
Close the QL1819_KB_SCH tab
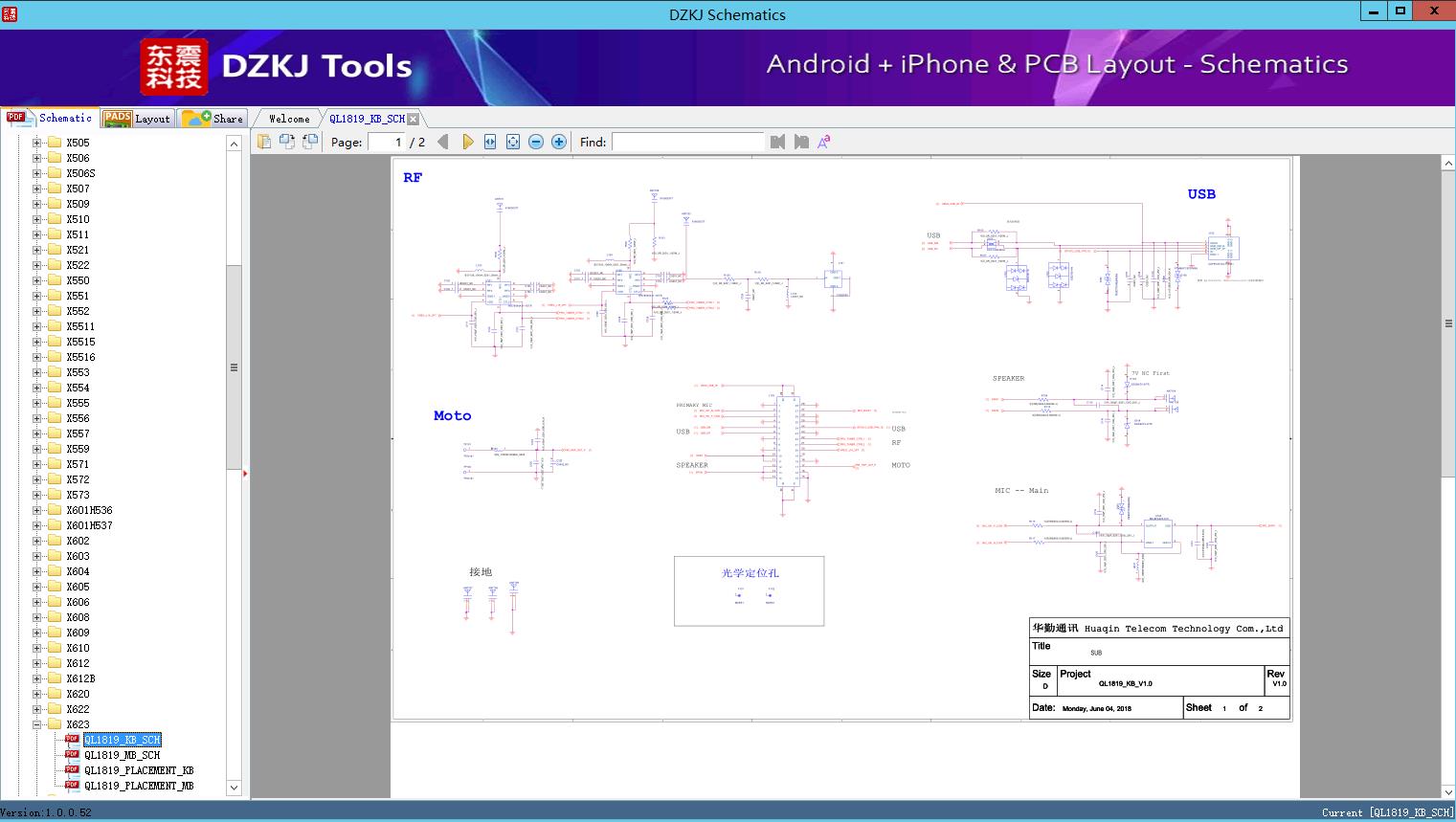[414, 119]
